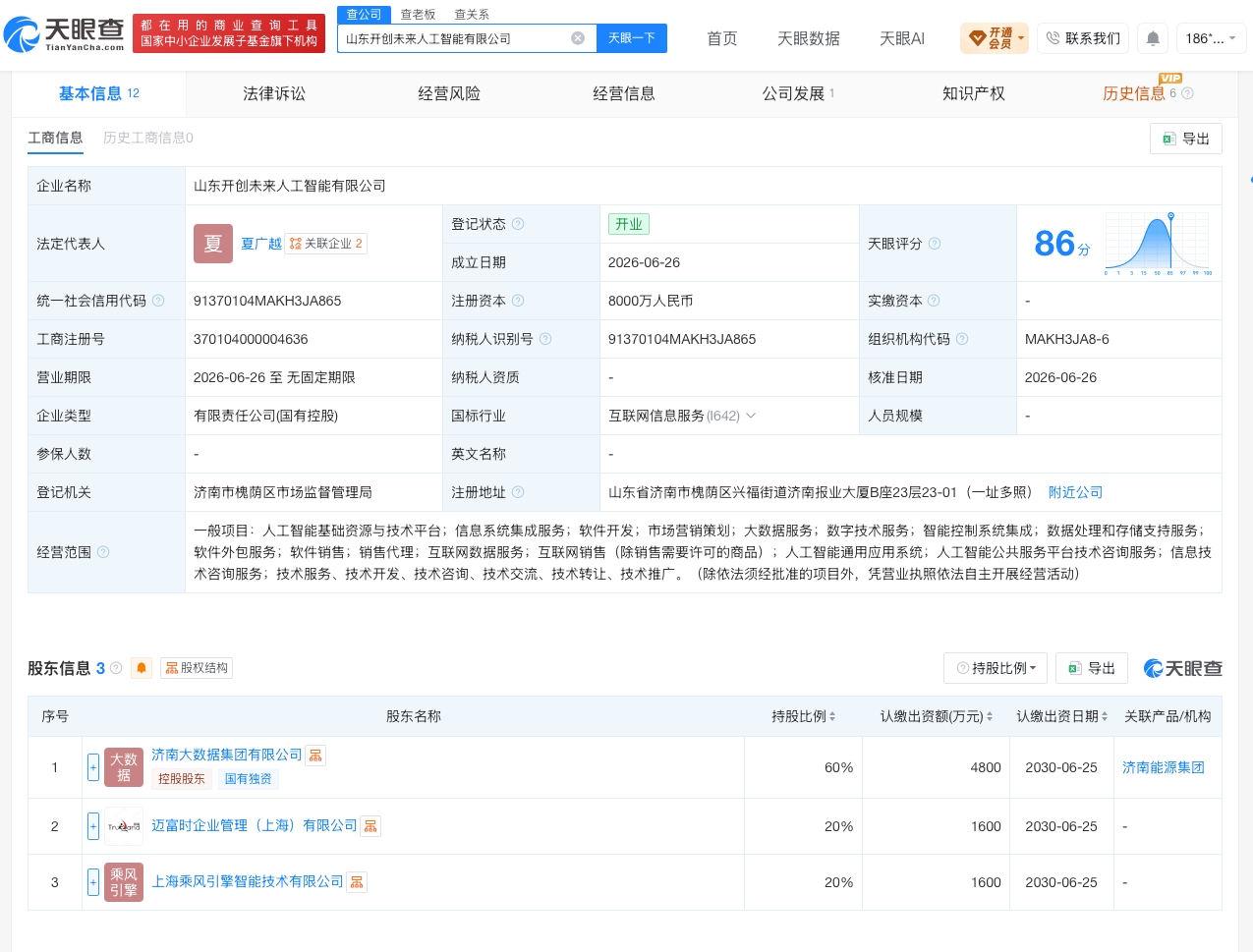Open the 附近公司 link

1075,492
